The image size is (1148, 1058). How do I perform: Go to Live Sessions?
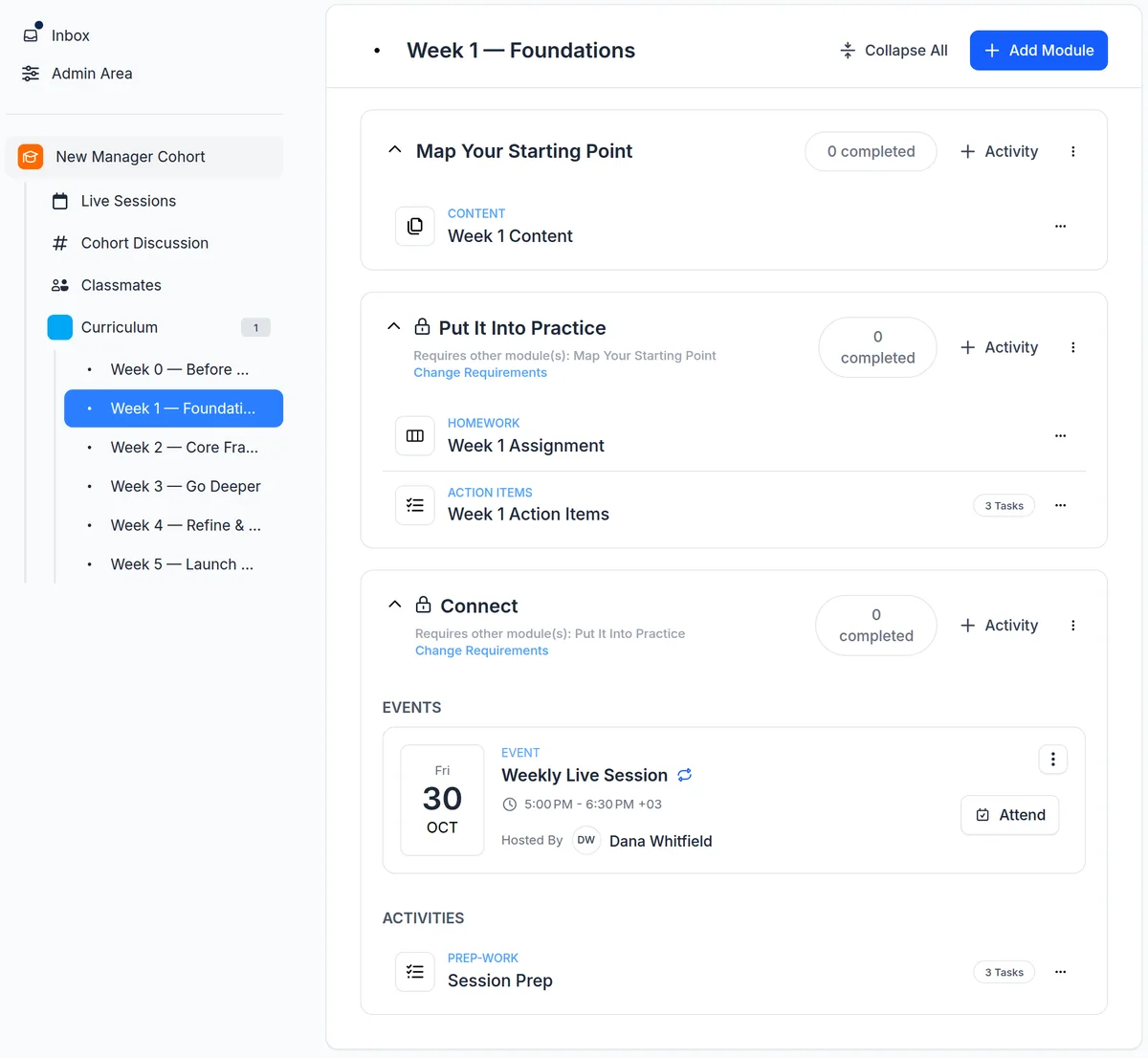click(x=128, y=201)
